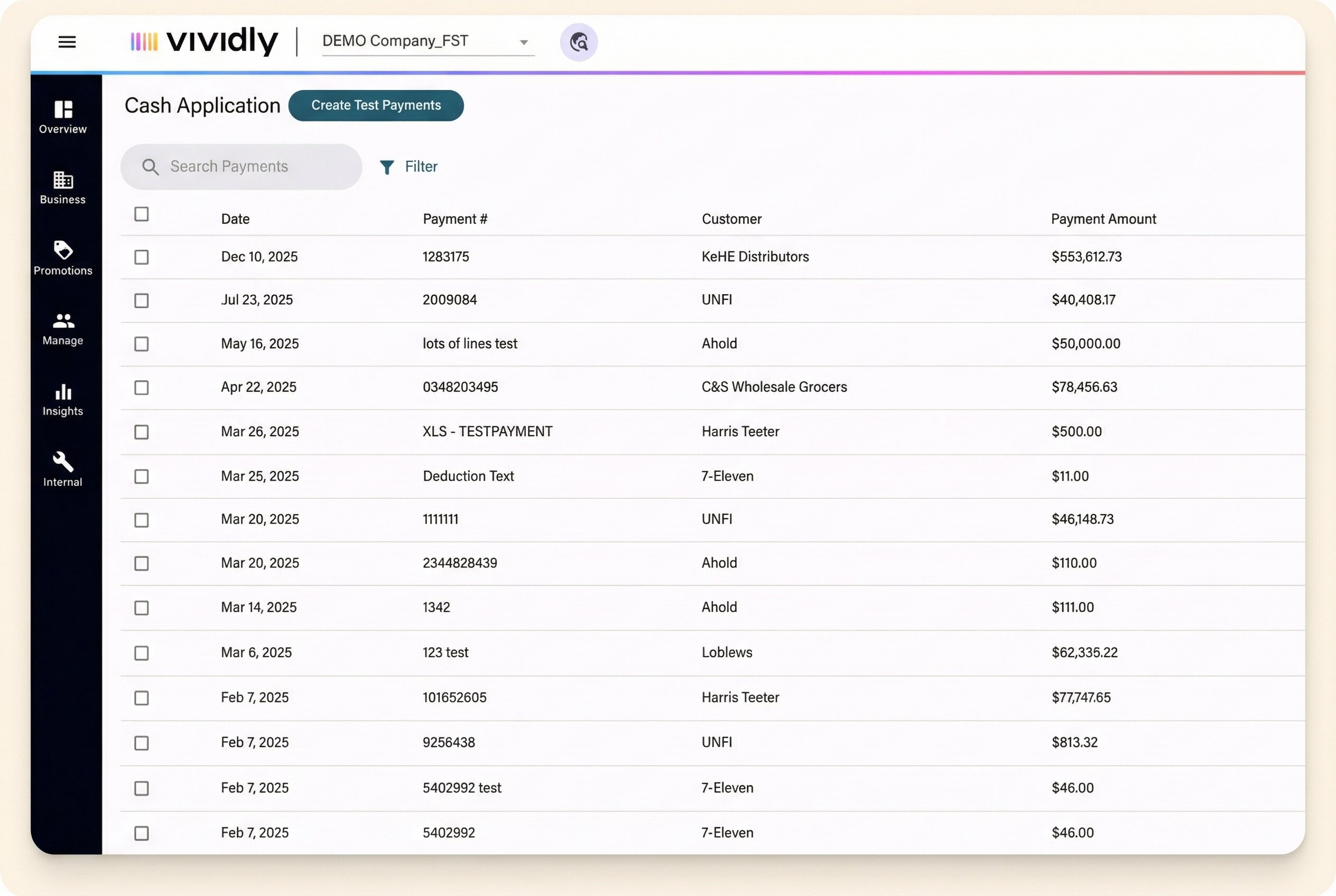Screen dimensions: 1336x896
Task: Click the globe search icon in header
Action: pyautogui.click(x=579, y=42)
